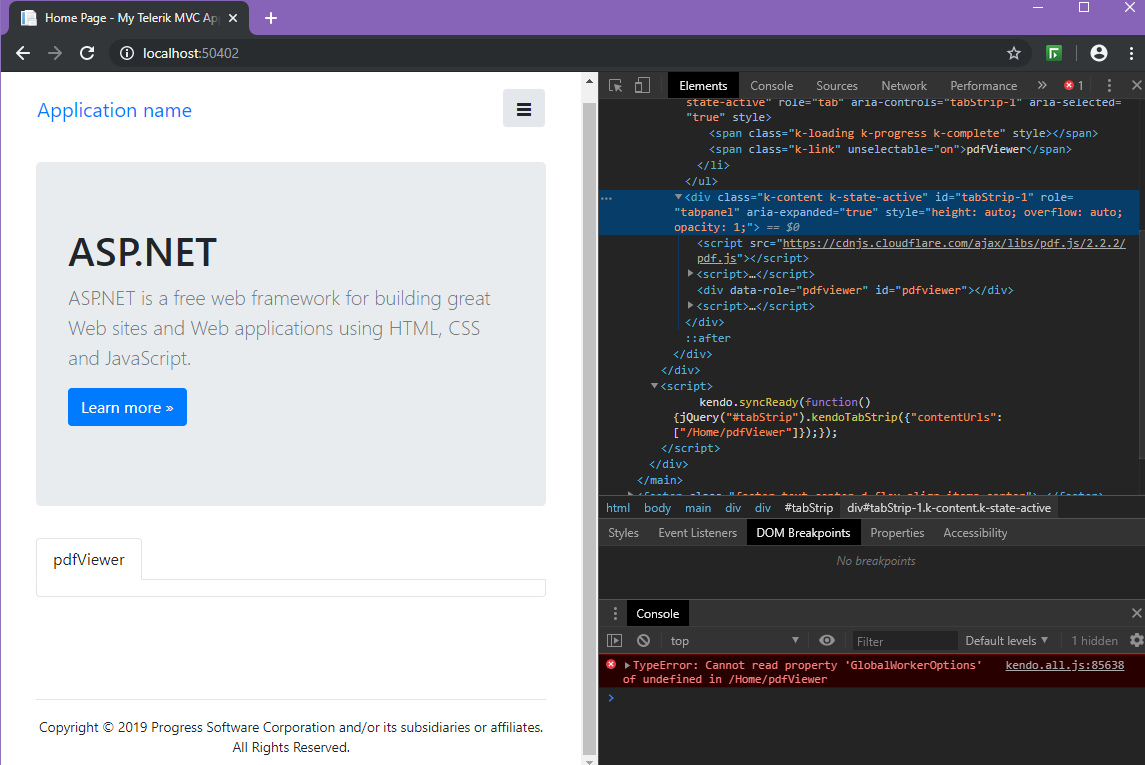Go forward with the browser forward arrow

tap(55, 53)
